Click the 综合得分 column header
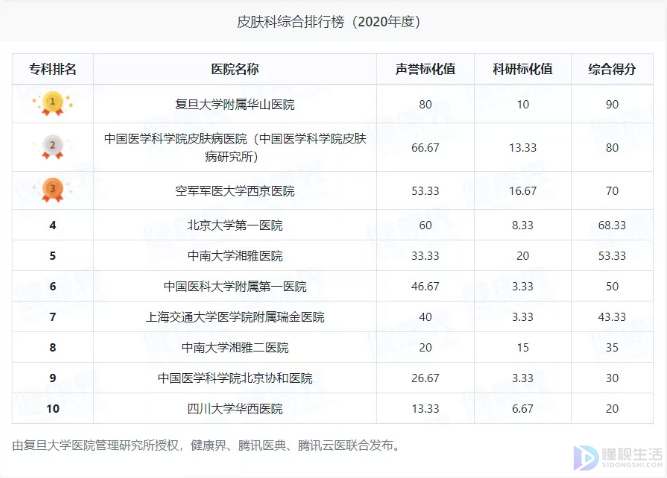Viewport: 667px width, 478px height. point(612,69)
